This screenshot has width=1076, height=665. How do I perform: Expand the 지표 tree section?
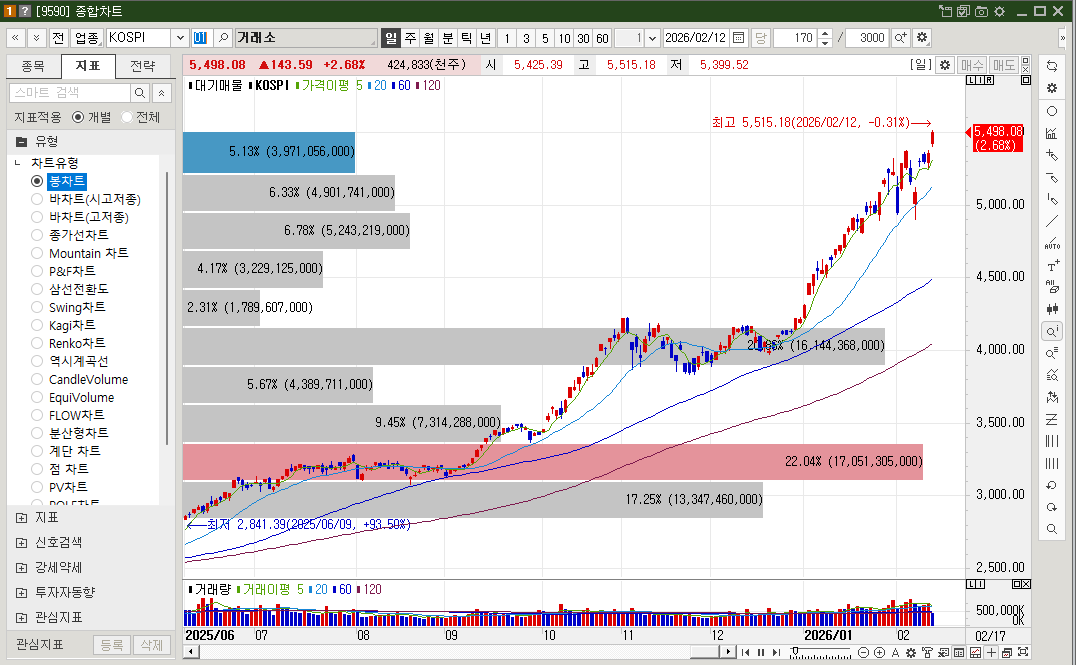(21, 518)
